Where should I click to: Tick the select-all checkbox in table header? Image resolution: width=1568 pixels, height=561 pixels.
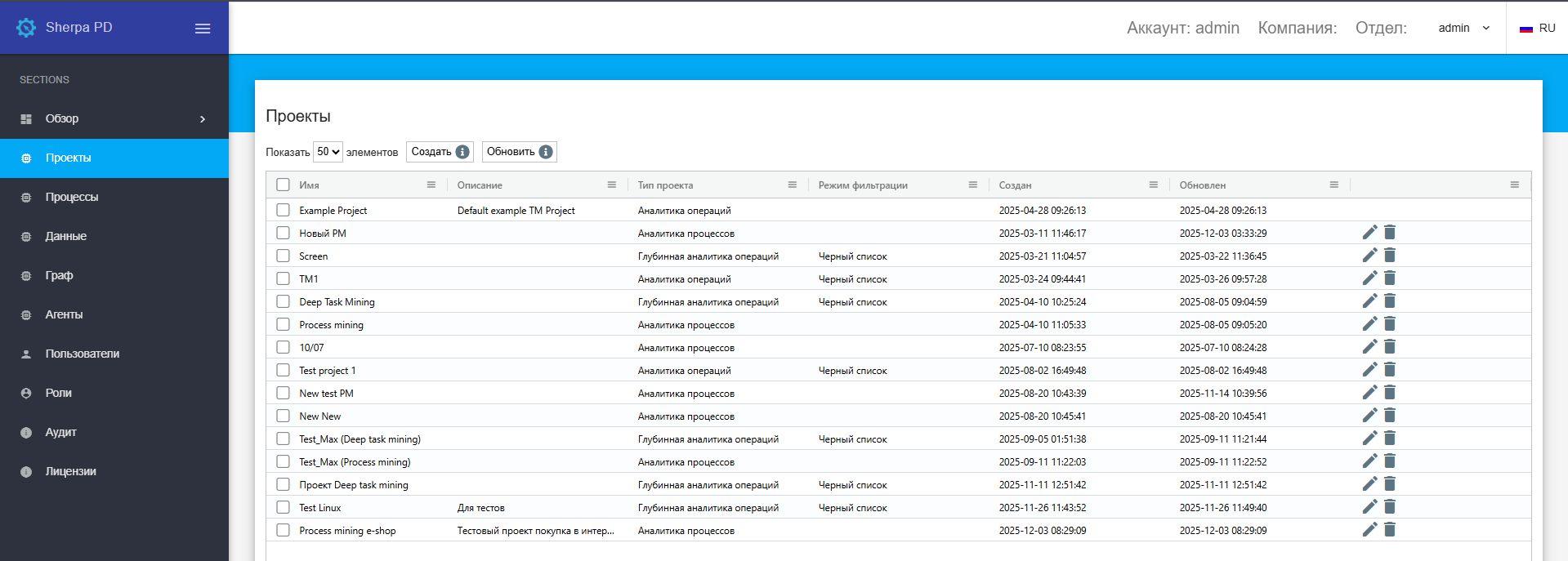click(x=283, y=185)
